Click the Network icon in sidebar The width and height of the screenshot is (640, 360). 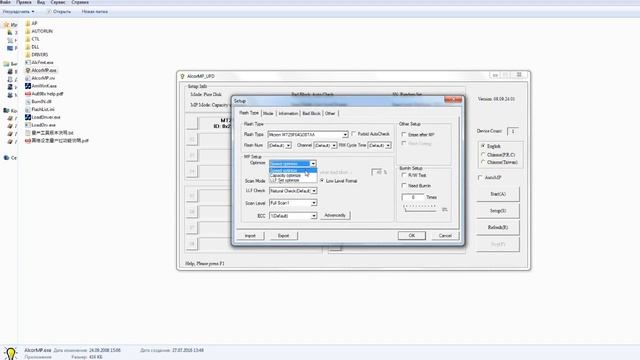pyautogui.click(x=6, y=158)
